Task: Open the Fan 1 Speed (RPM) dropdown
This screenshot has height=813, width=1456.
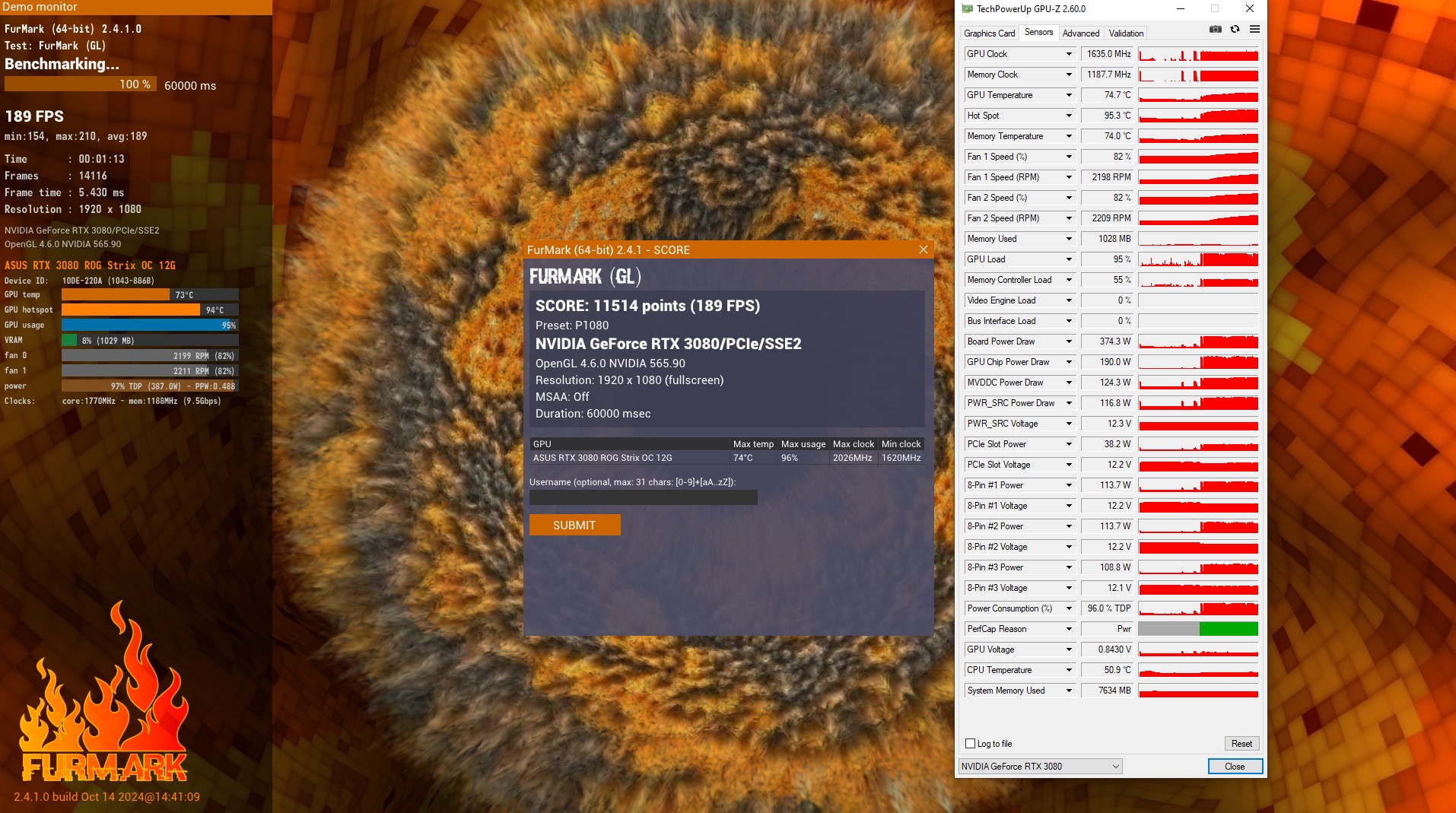Action: pos(1069,177)
